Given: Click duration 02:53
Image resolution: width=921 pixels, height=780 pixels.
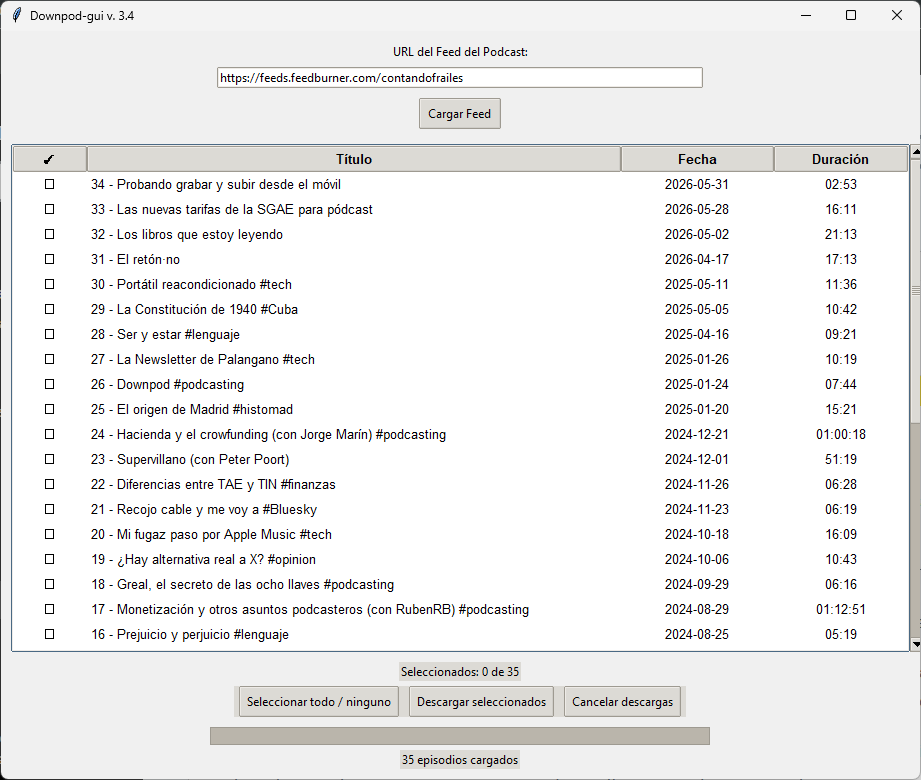Looking at the screenshot, I should [841, 184].
